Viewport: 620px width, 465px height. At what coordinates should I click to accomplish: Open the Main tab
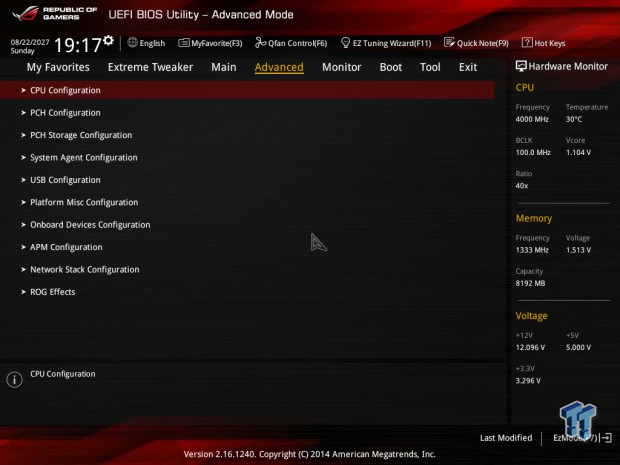coord(224,67)
